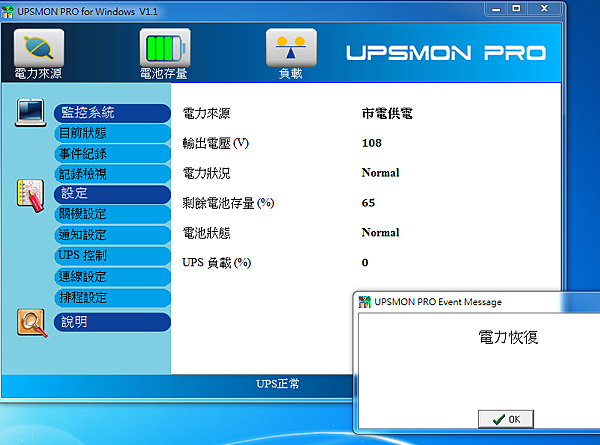Image resolution: width=600 pixels, height=445 pixels.
Task: Click the 負載 load balance icon
Action: coord(291,47)
